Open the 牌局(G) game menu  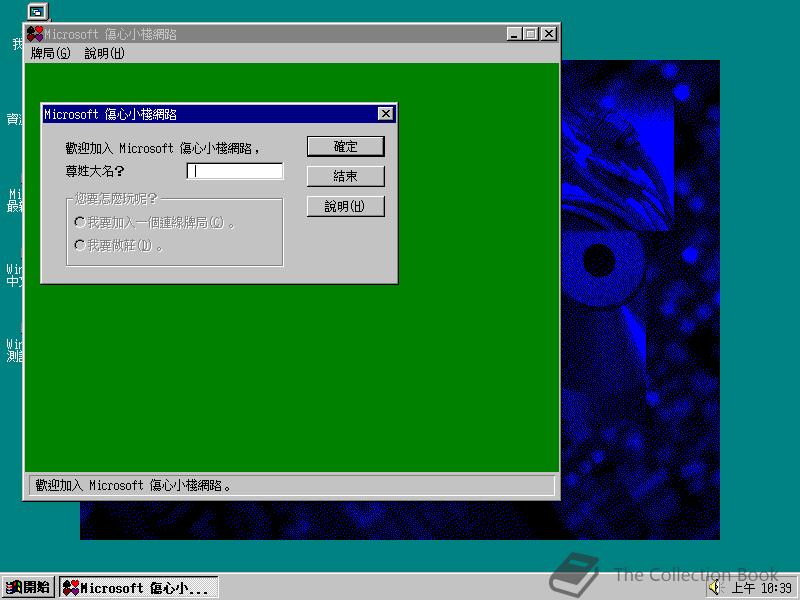pos(51,53)
